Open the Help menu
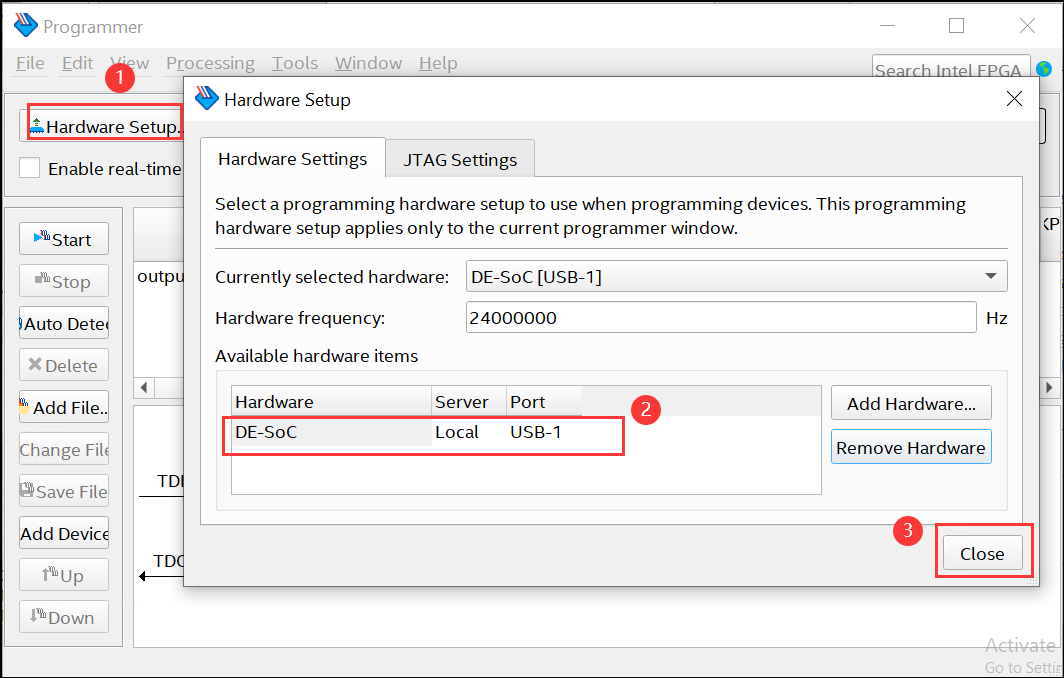Screen dimensions: 1064x678 pos(438,63)
